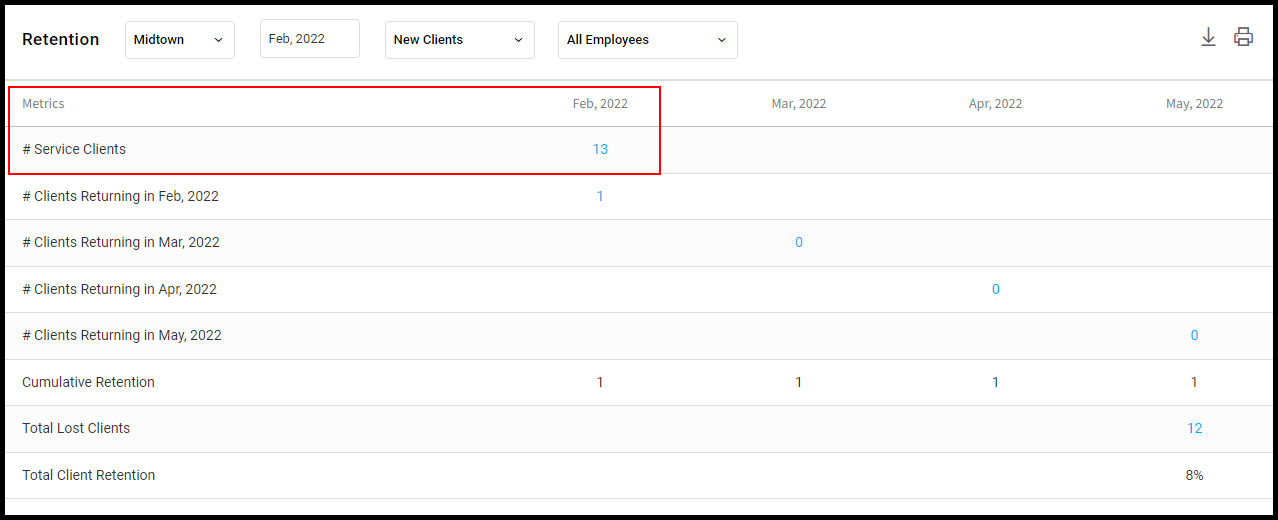Open the All Employees dropdown

pyautogui.click(x=648, y=40)
